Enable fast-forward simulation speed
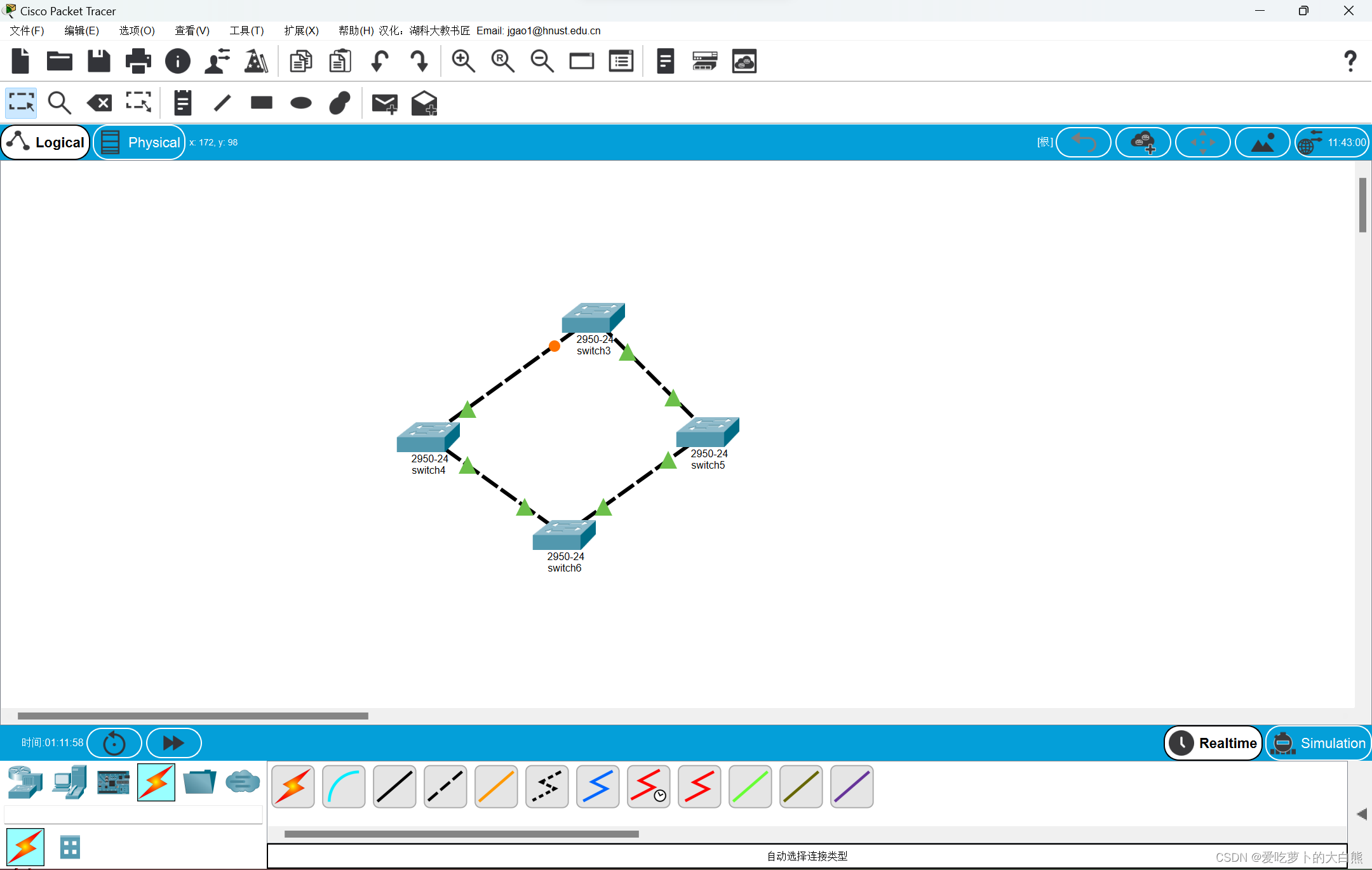The image size is (1372, 870). point(173,741)
